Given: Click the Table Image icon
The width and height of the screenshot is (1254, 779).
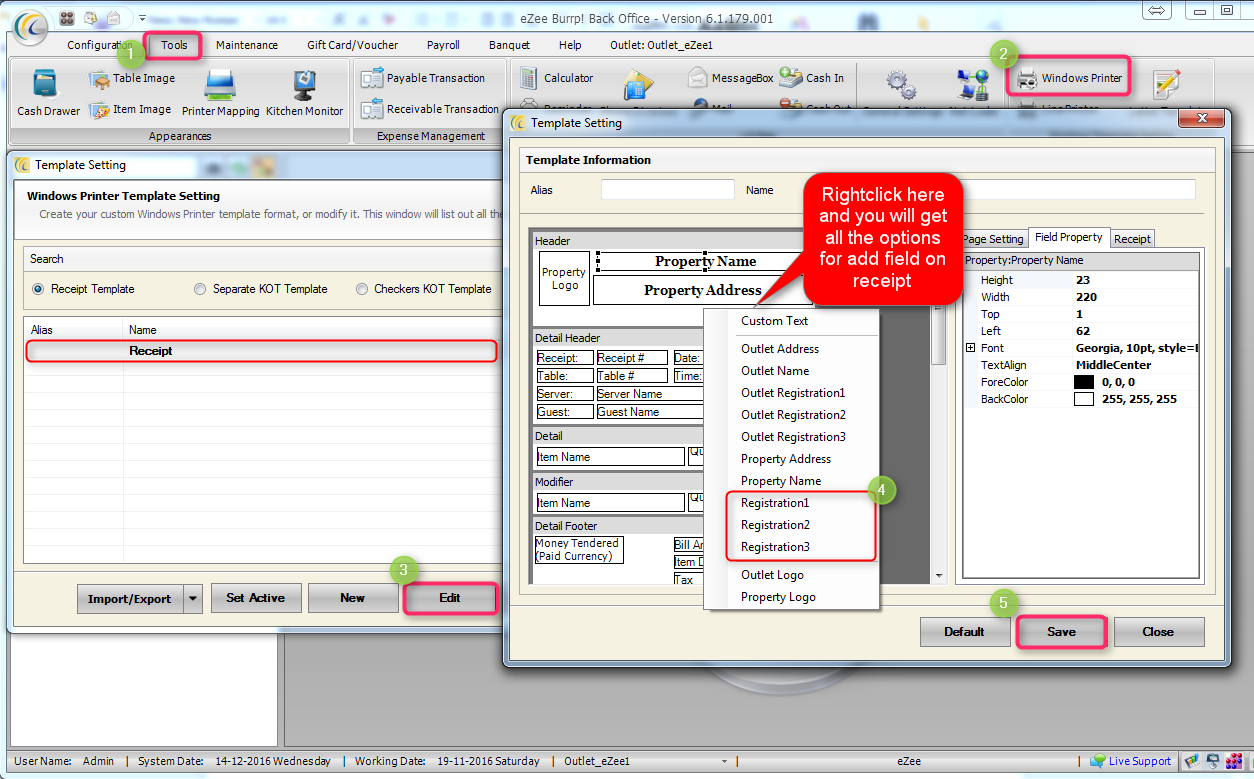Looking at the screenshot, I should click(x=99, y=78).
